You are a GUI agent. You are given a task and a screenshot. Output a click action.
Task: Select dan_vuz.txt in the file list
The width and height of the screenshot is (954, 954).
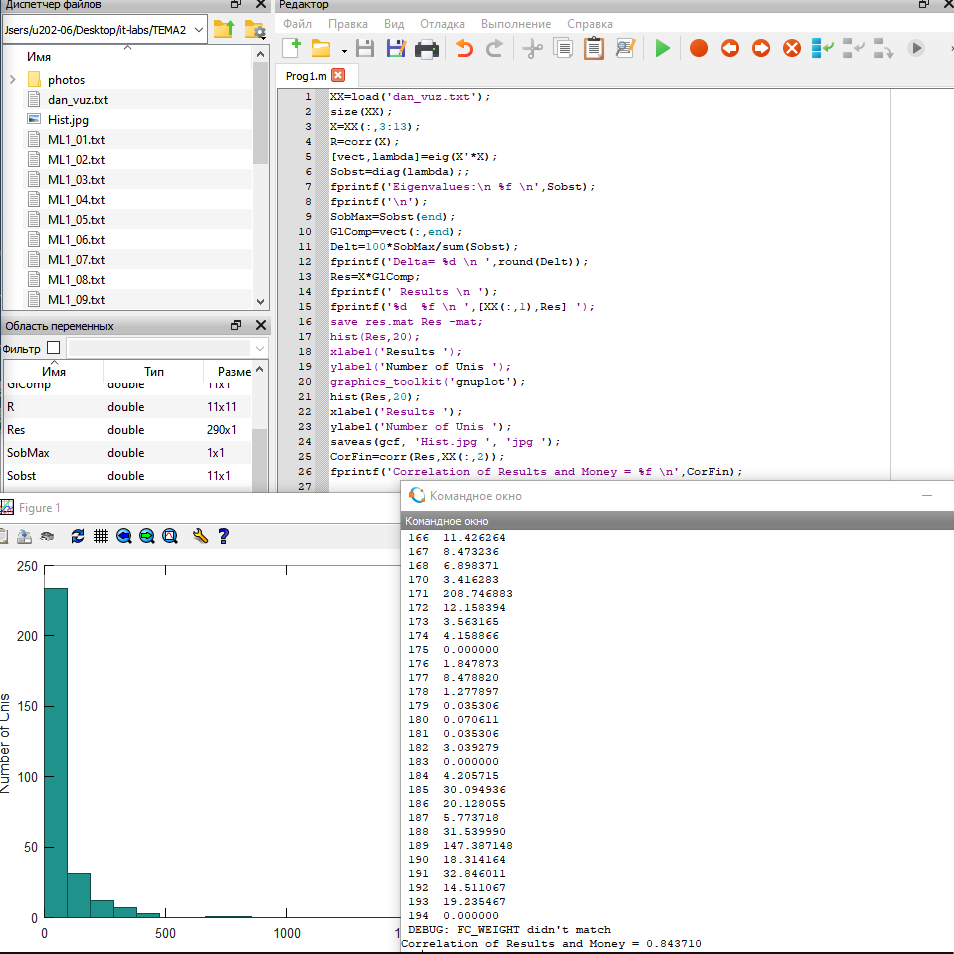click(78, 99)
